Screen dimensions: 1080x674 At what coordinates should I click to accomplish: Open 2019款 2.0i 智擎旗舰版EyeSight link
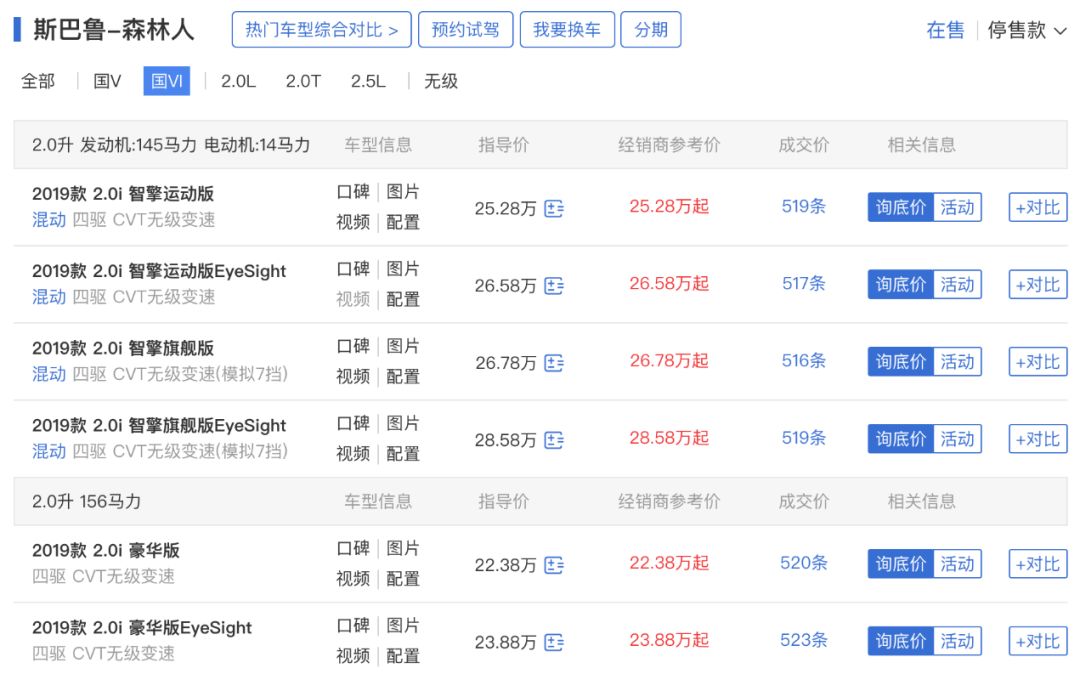tap(158, 425)
